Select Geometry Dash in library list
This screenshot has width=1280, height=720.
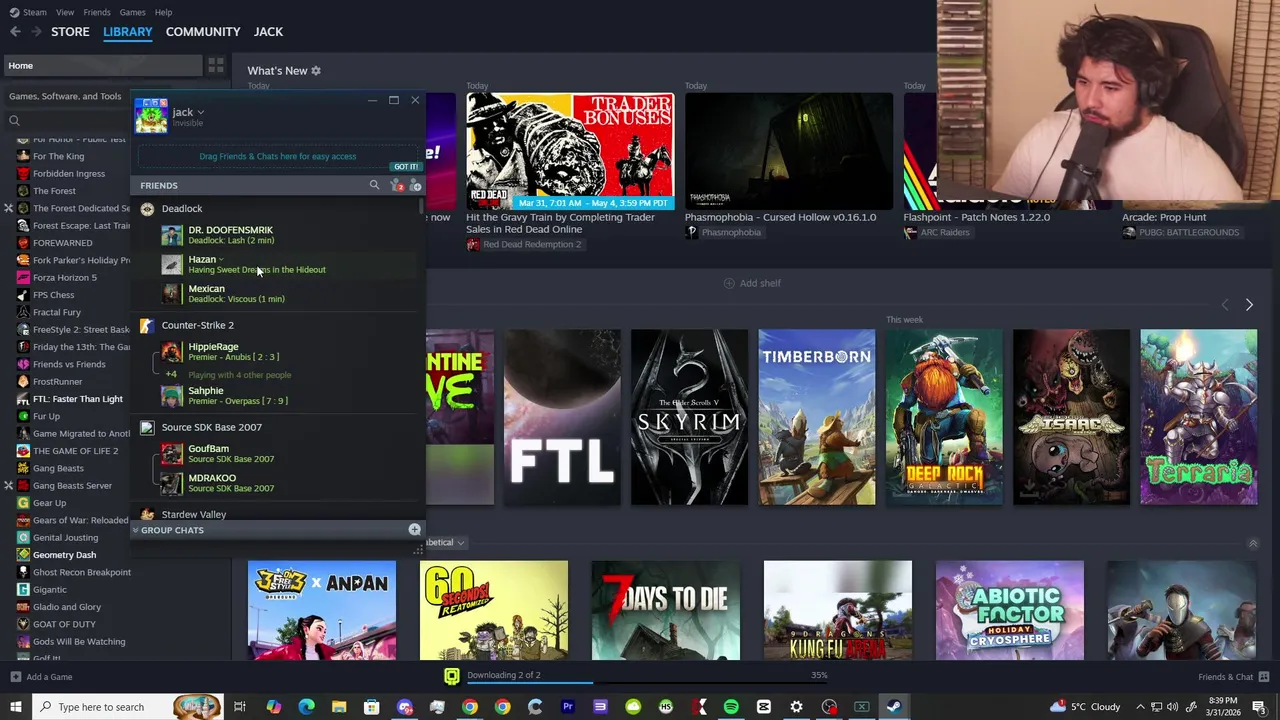click(x=65, y=555)
